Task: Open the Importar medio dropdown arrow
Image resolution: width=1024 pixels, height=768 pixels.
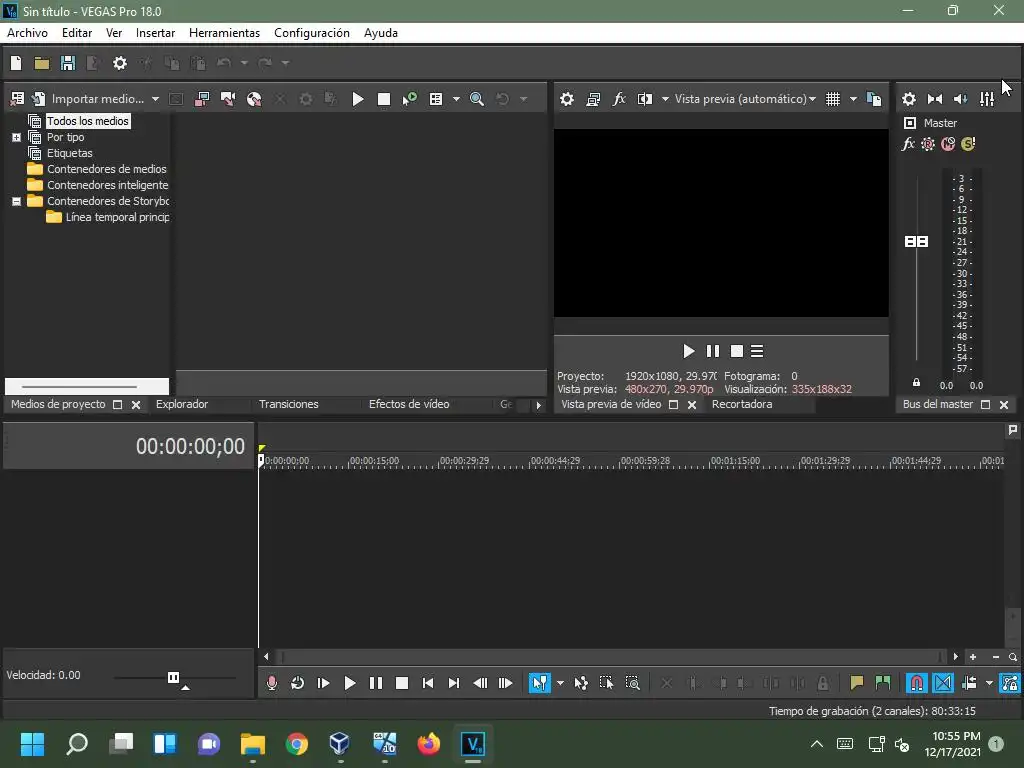Action: click(155, 99)
